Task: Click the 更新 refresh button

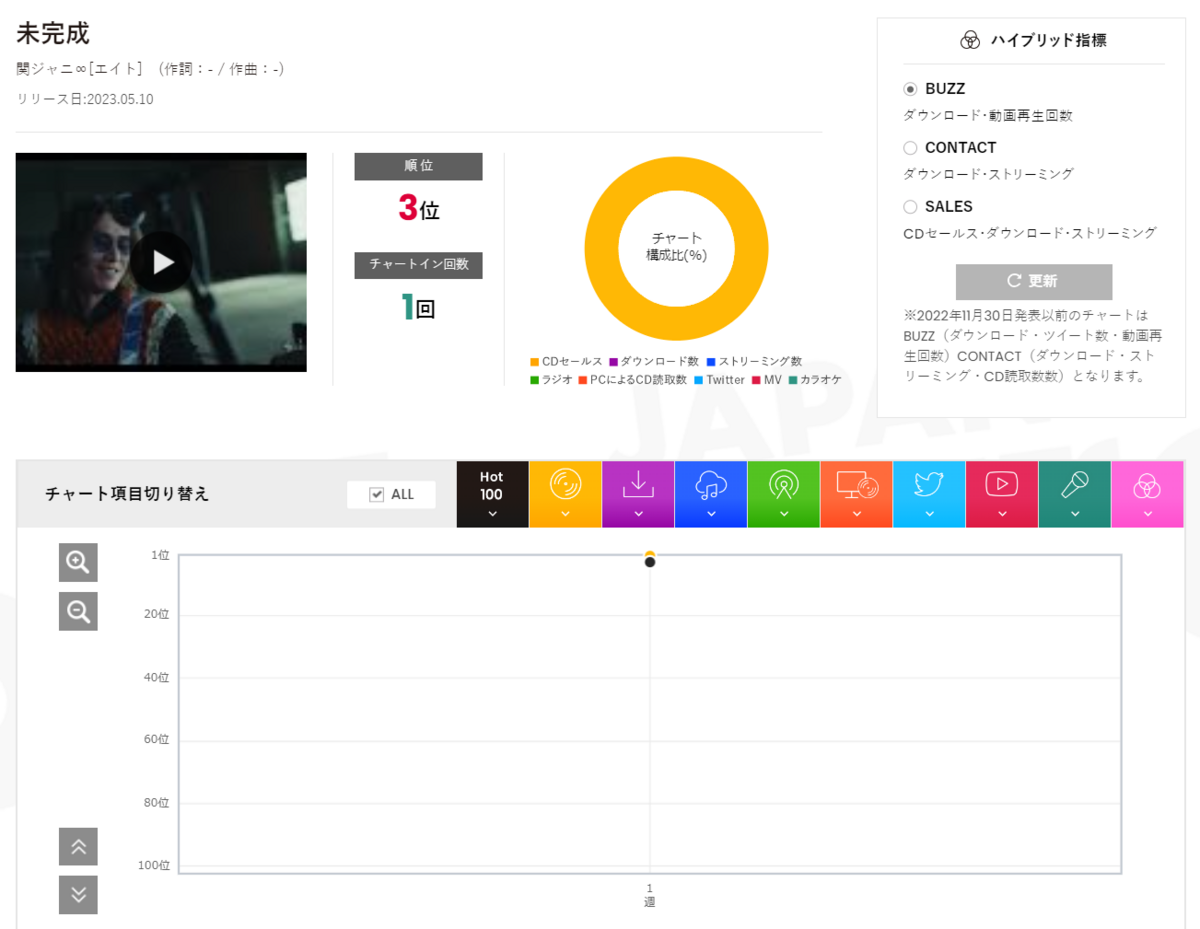Action: point(1034,281)
